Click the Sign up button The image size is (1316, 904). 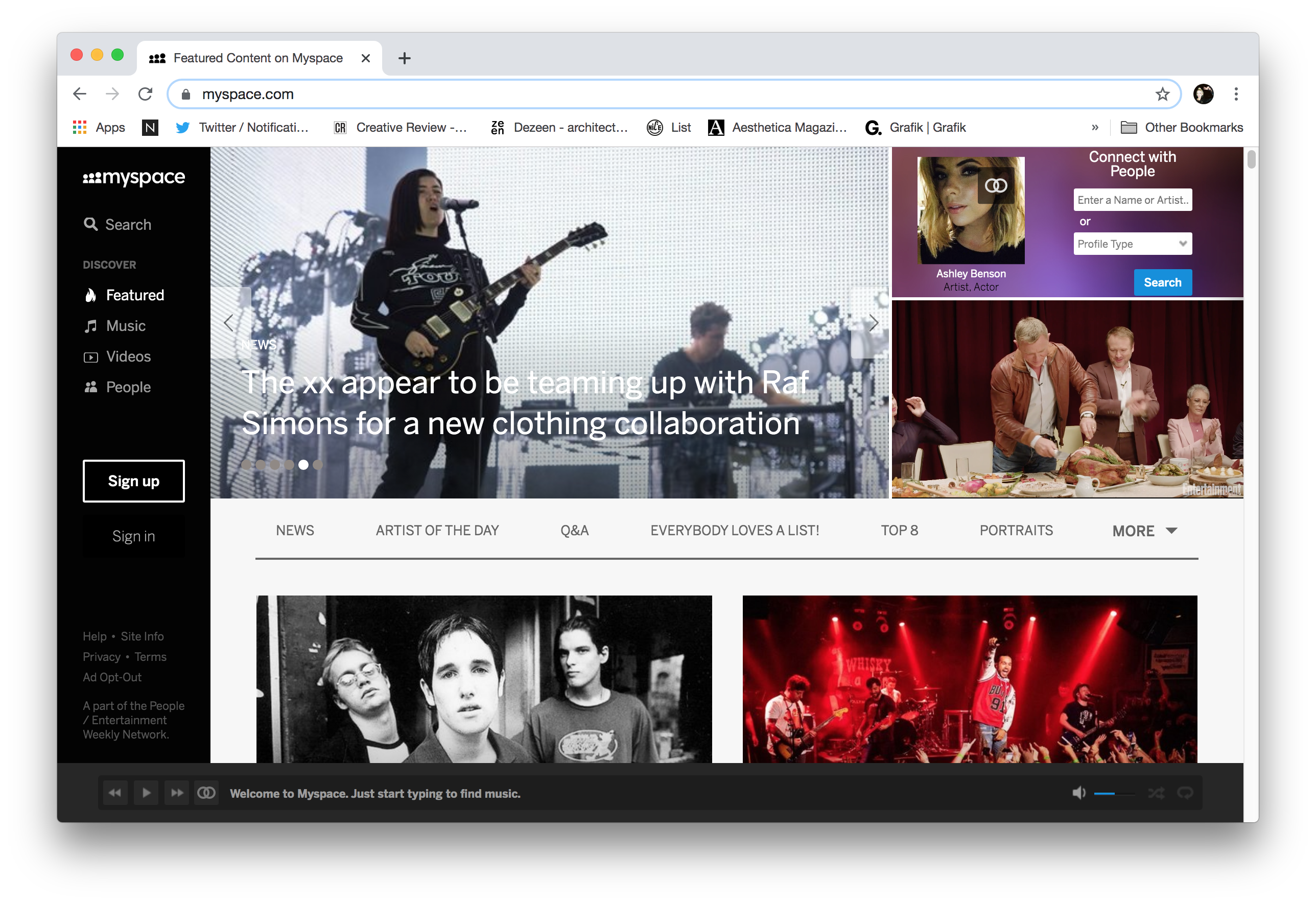click(x=133, y=480)
